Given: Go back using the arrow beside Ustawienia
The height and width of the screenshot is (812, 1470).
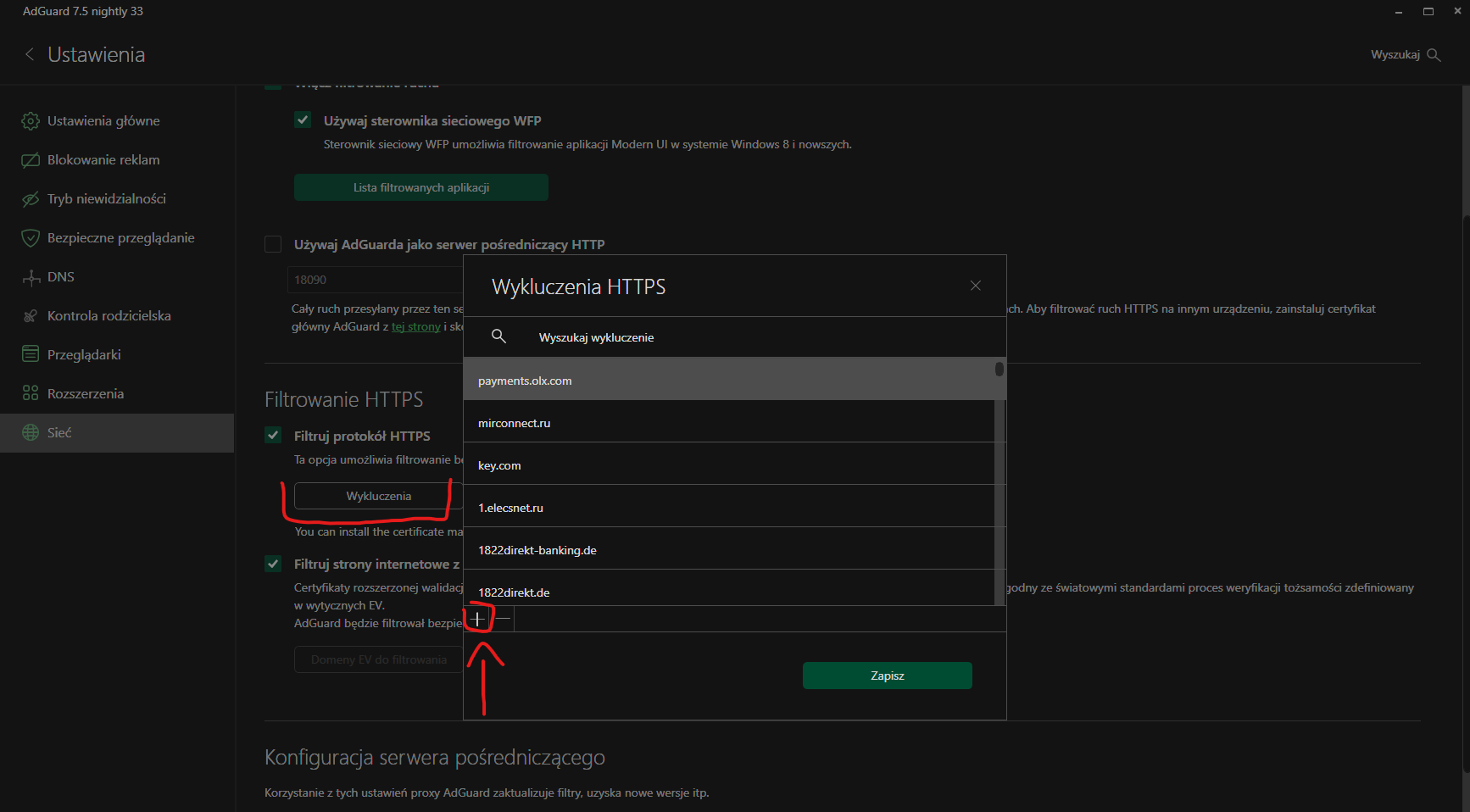Looking at the screenshot, I should [x=30, y=54].
